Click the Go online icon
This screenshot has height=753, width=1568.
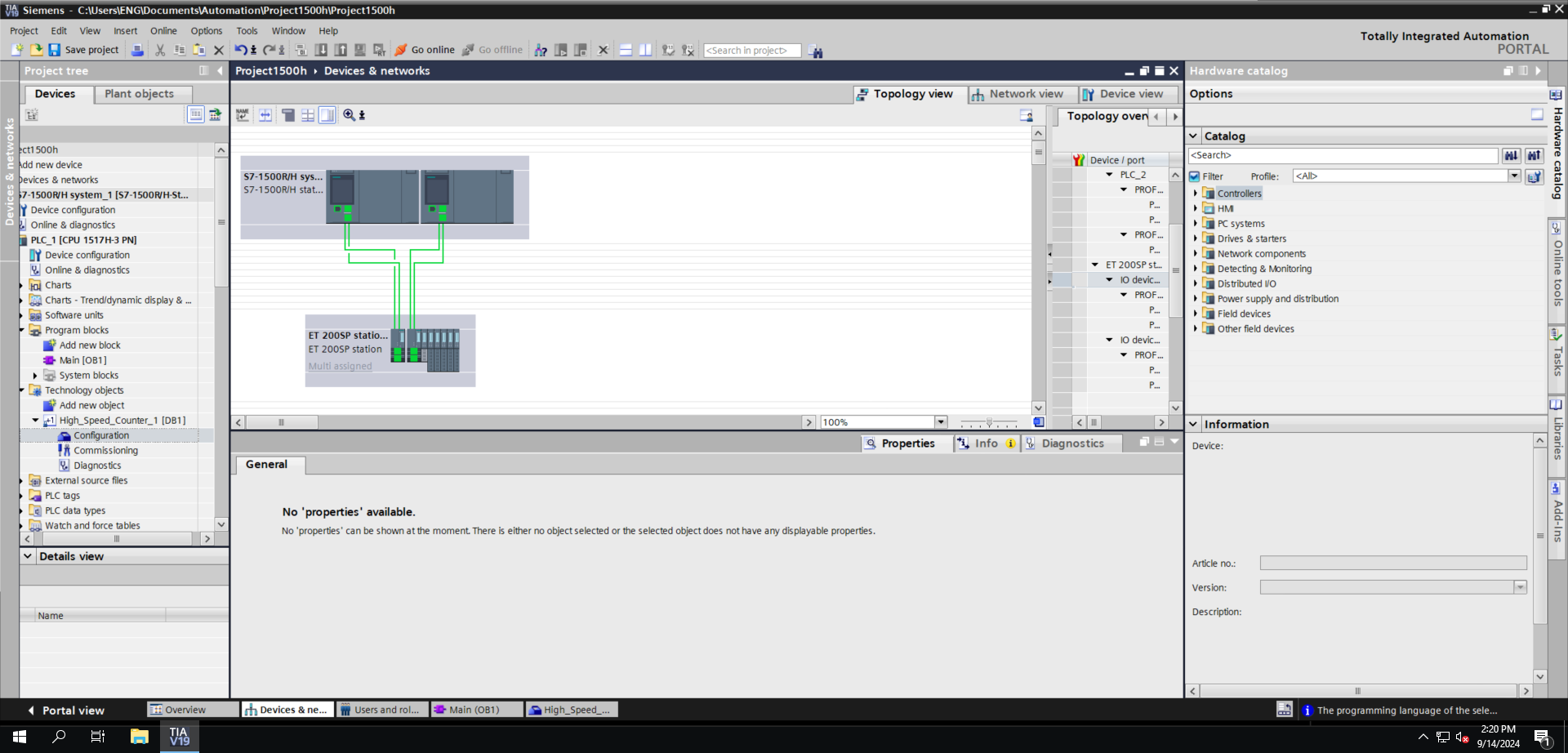(401, 50)
